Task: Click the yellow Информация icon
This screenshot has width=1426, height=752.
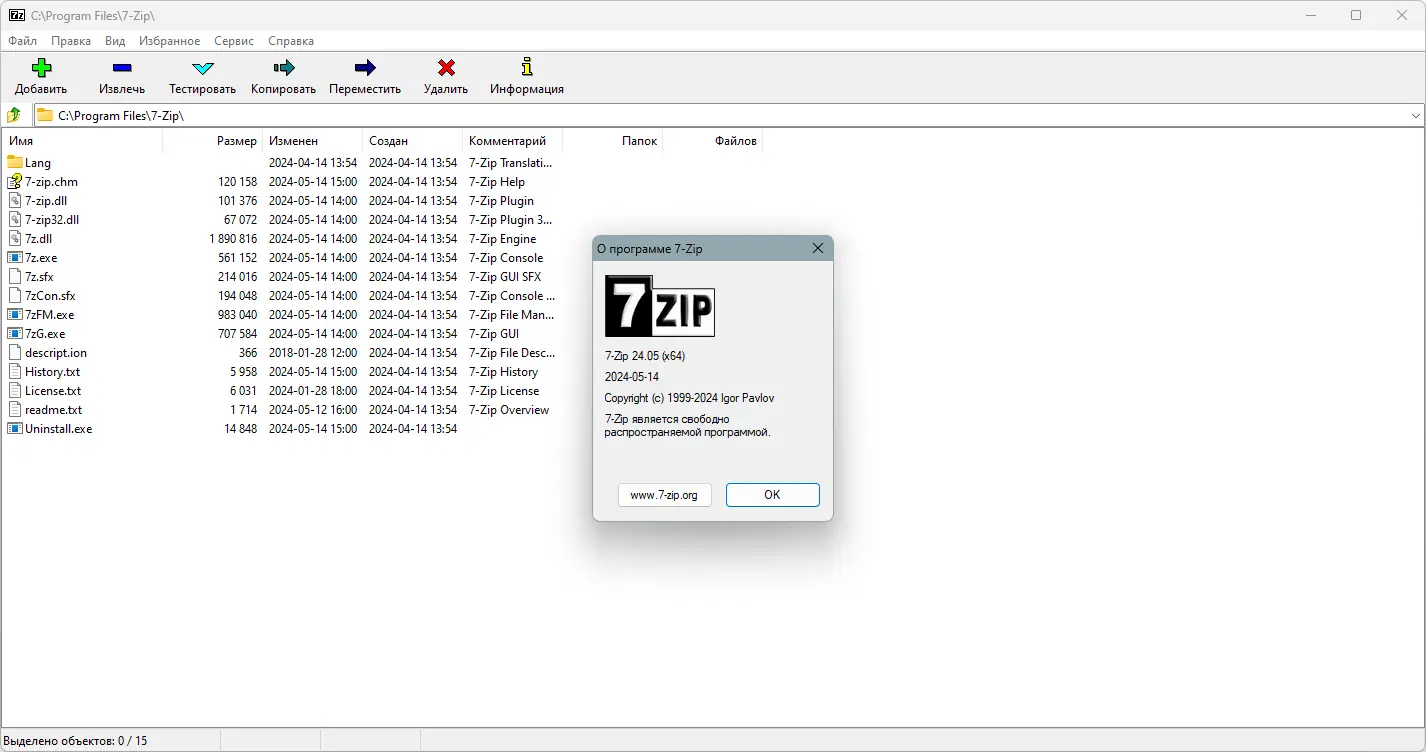Action: (527, 67)
